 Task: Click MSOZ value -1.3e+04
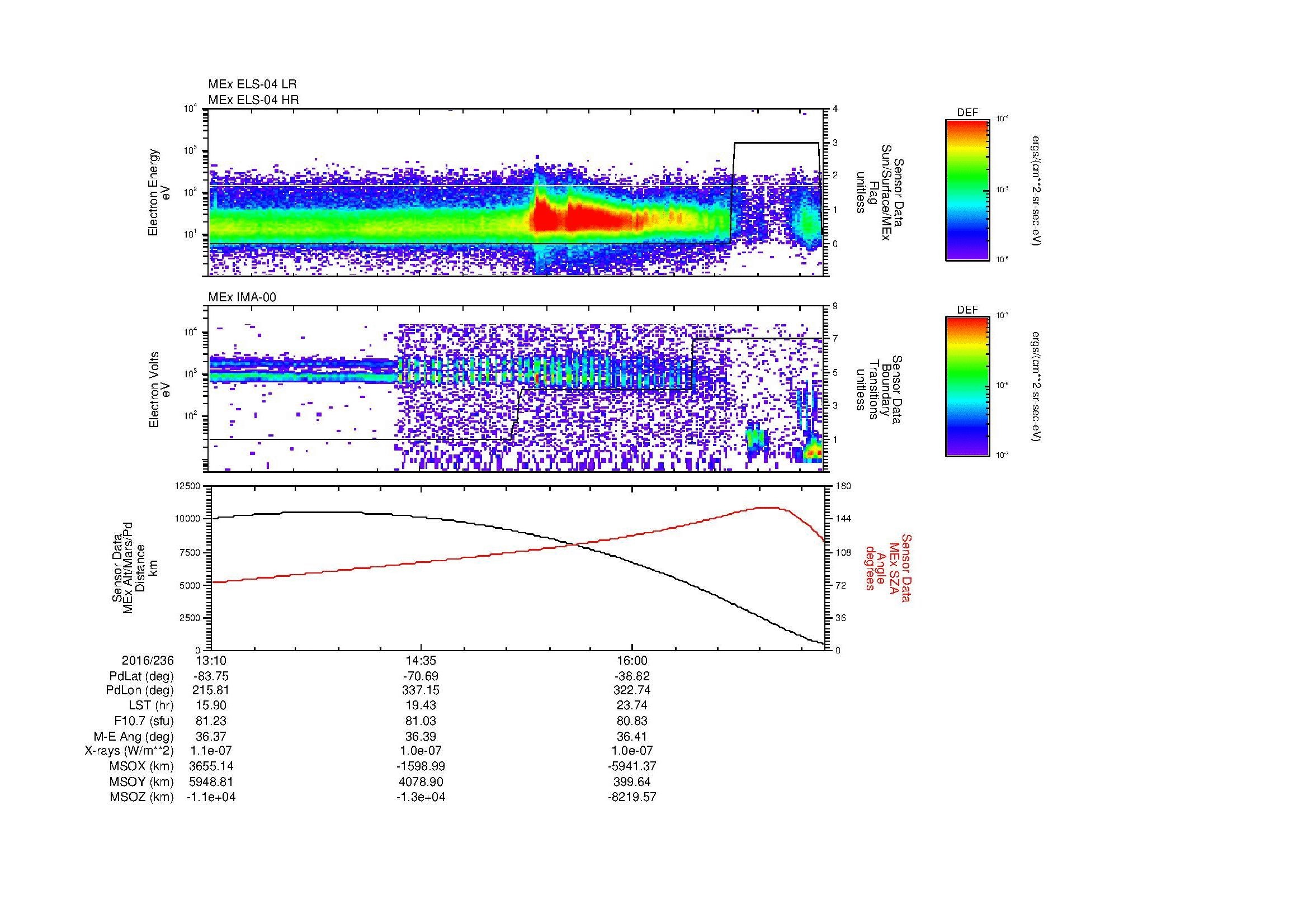pyautogui.click(x=421, y=797)
